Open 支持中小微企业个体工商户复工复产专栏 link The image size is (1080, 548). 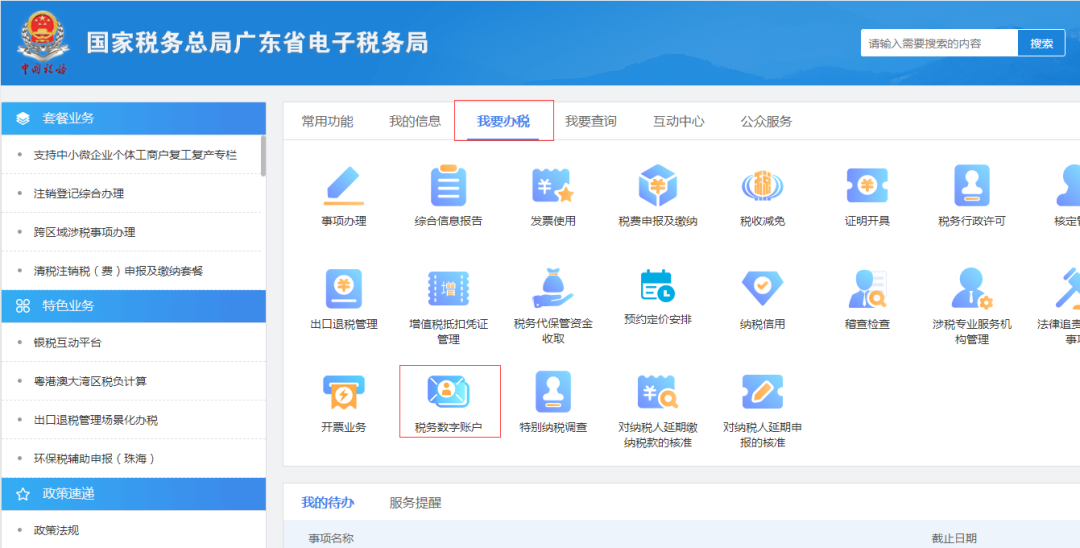coord(135,155)
